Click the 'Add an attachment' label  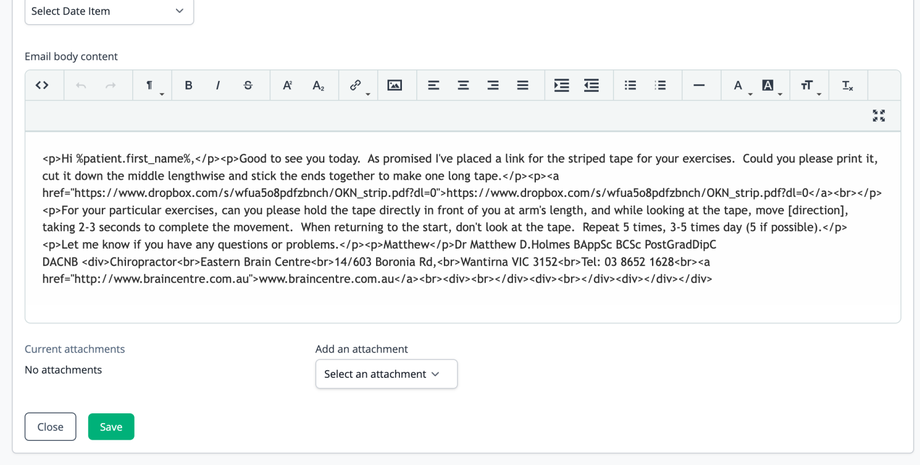(361, 349)
